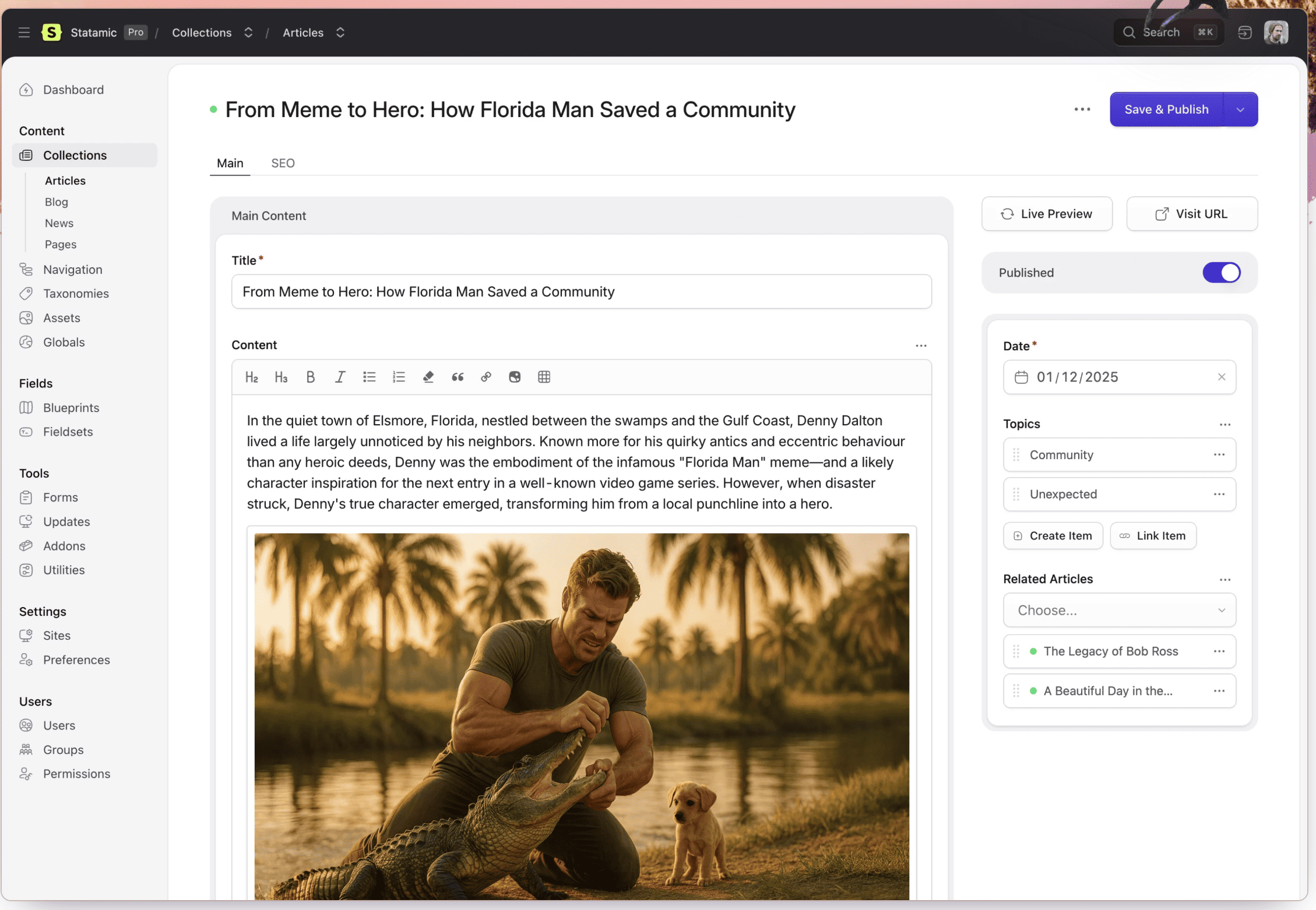Click the Live Preview button
This screenshot has height=910, width=1316.
click(x=1047, y=214)
